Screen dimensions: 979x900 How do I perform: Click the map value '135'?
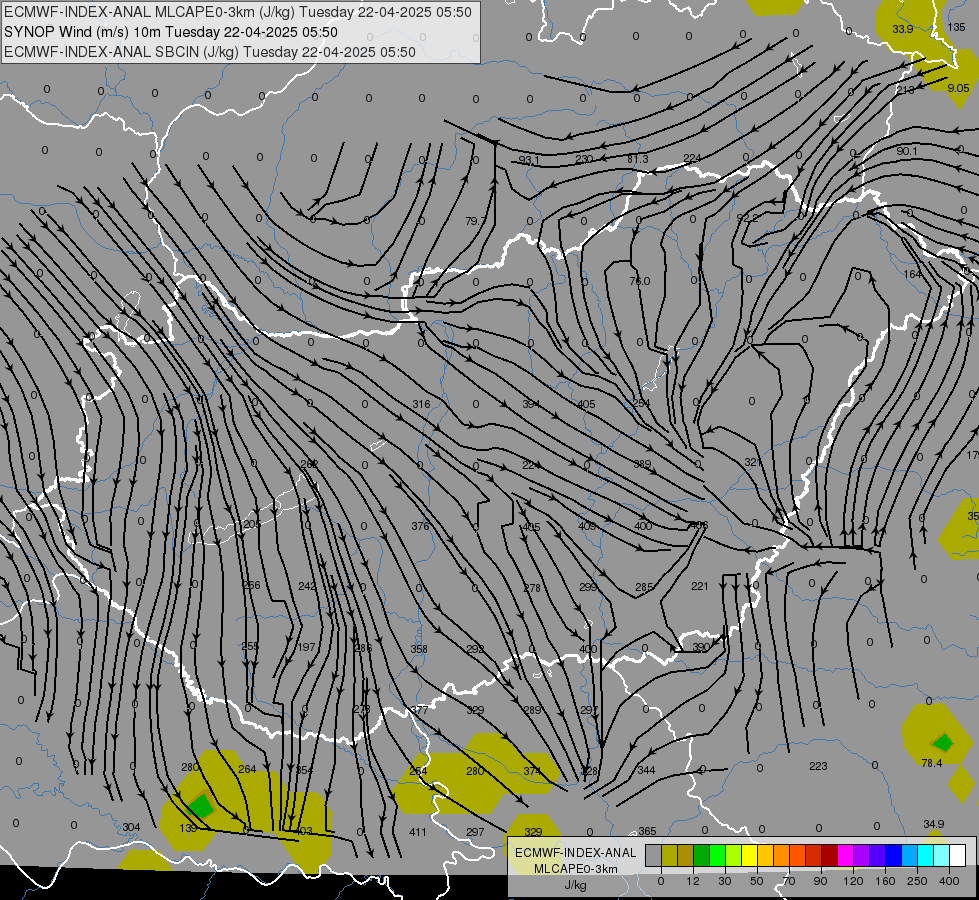[956, 27]
